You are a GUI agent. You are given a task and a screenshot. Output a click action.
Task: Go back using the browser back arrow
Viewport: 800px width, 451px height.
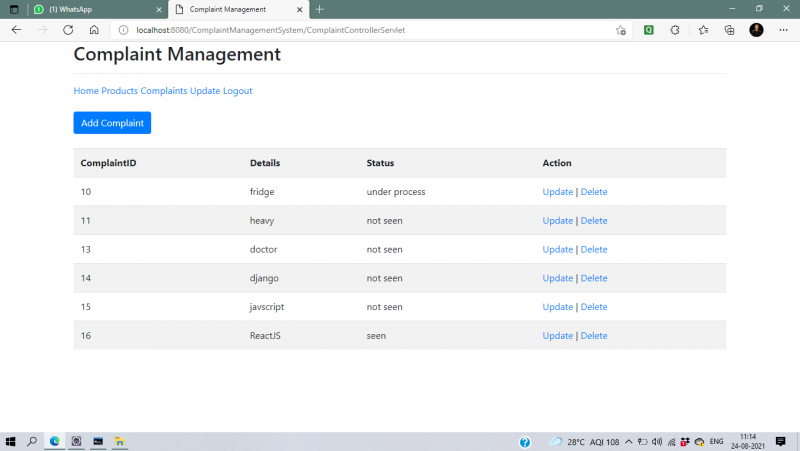pyautogui.click(x=16, y=30)
